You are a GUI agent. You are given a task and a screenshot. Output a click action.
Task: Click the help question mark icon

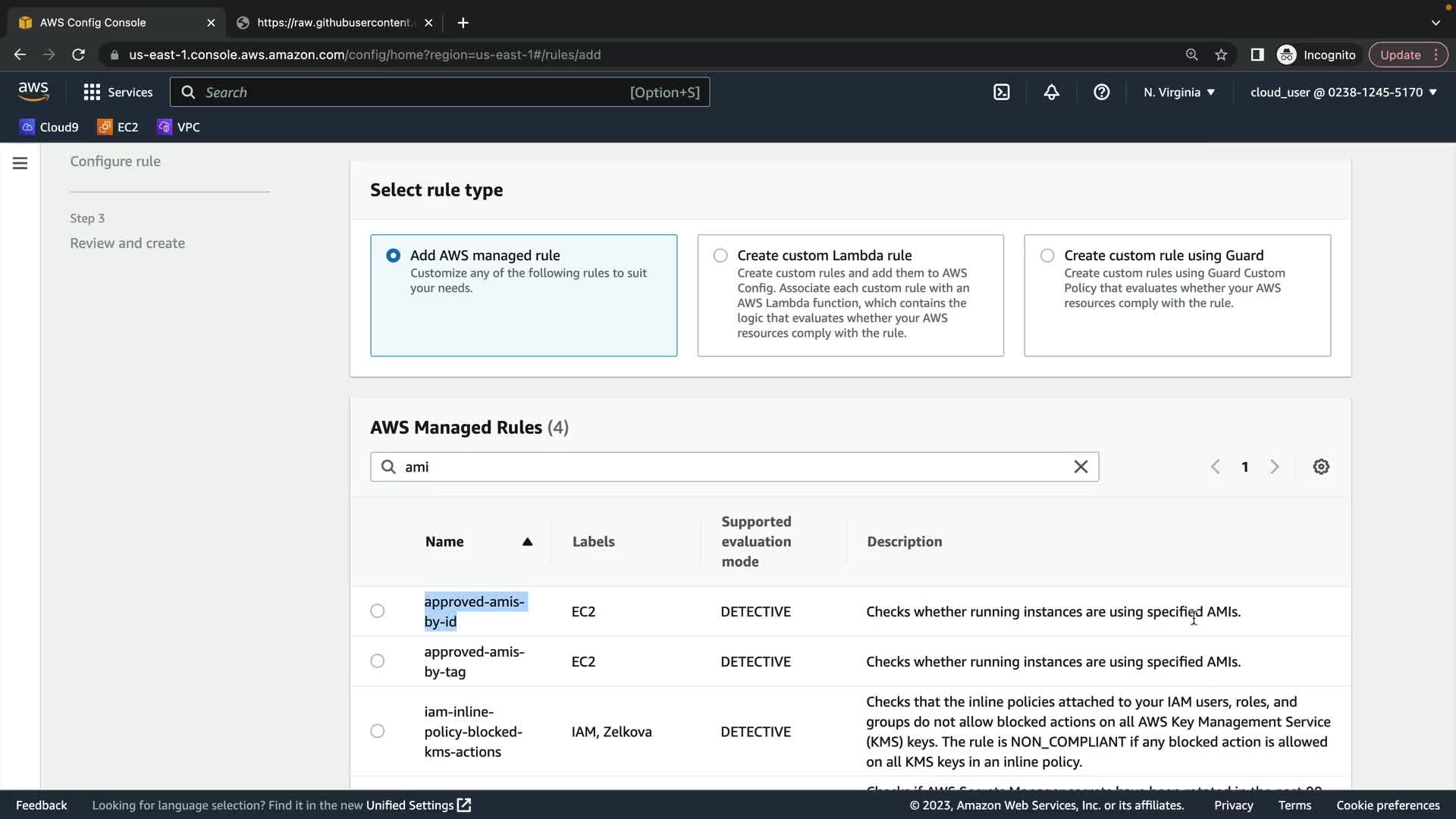click(x=1101, y=92)
